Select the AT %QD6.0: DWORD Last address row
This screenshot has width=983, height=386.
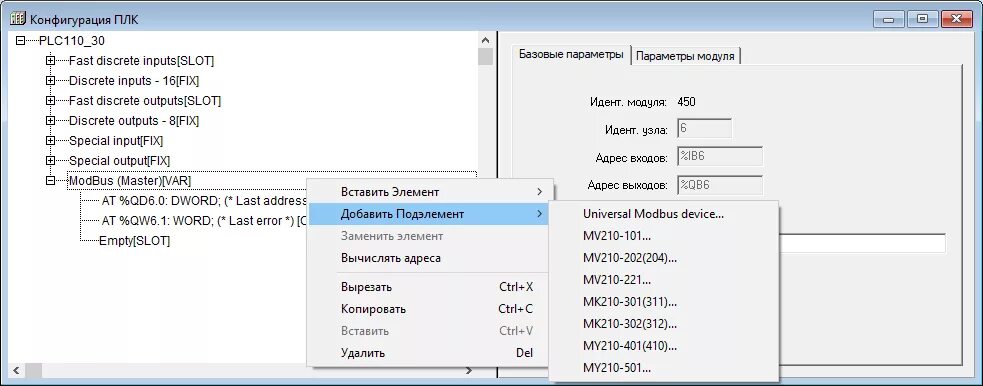click(203, 201)
